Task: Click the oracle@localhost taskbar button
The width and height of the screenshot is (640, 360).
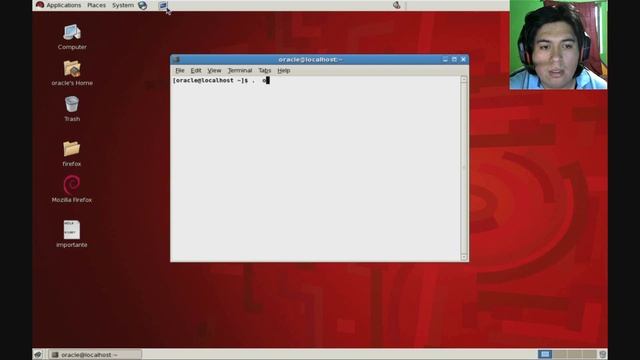Action: coord(95,355)
